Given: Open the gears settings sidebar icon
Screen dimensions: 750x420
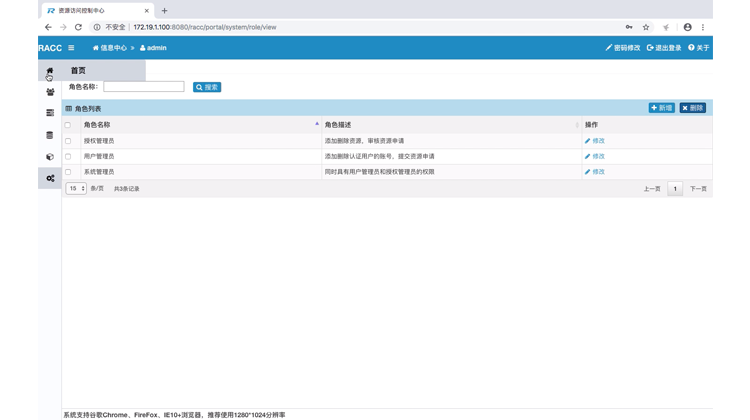Looking at the screenshot, I should [50, 178].
